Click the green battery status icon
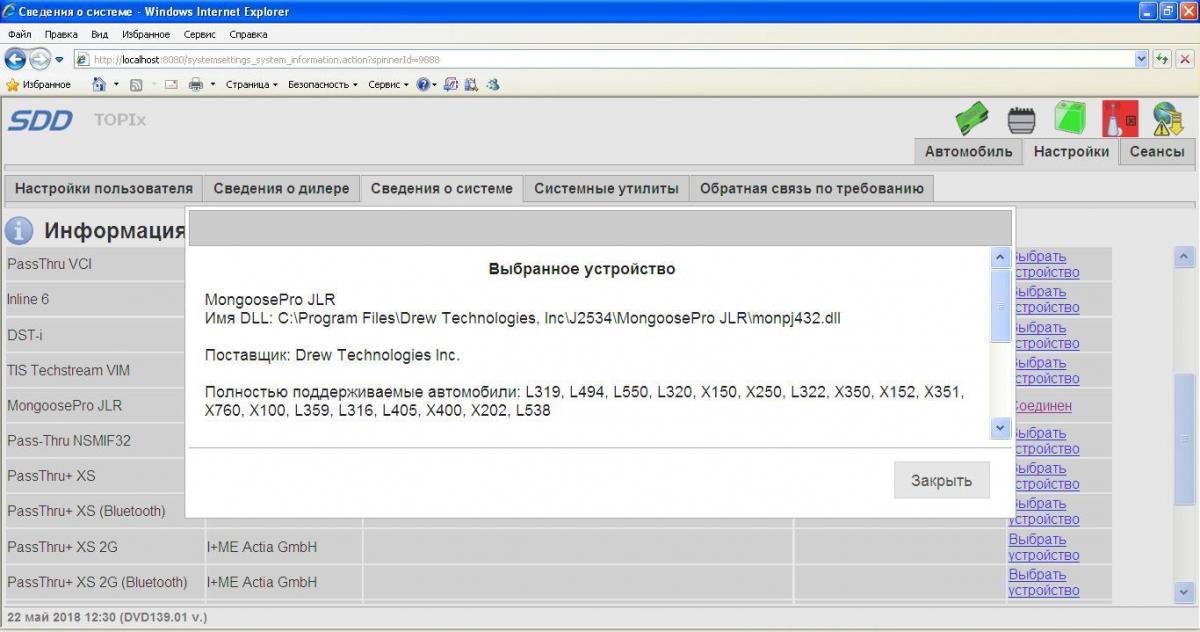This screenshot has width=1200, height=632. [1070, 118]
